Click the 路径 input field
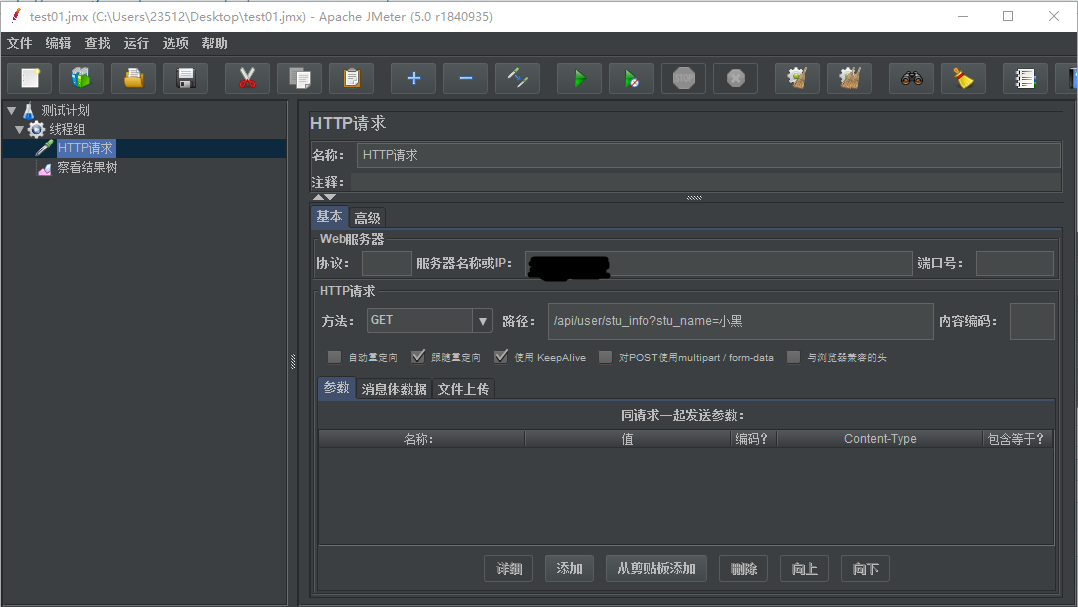The height and width of the screenshot is (607, 1078). point(740,321)
